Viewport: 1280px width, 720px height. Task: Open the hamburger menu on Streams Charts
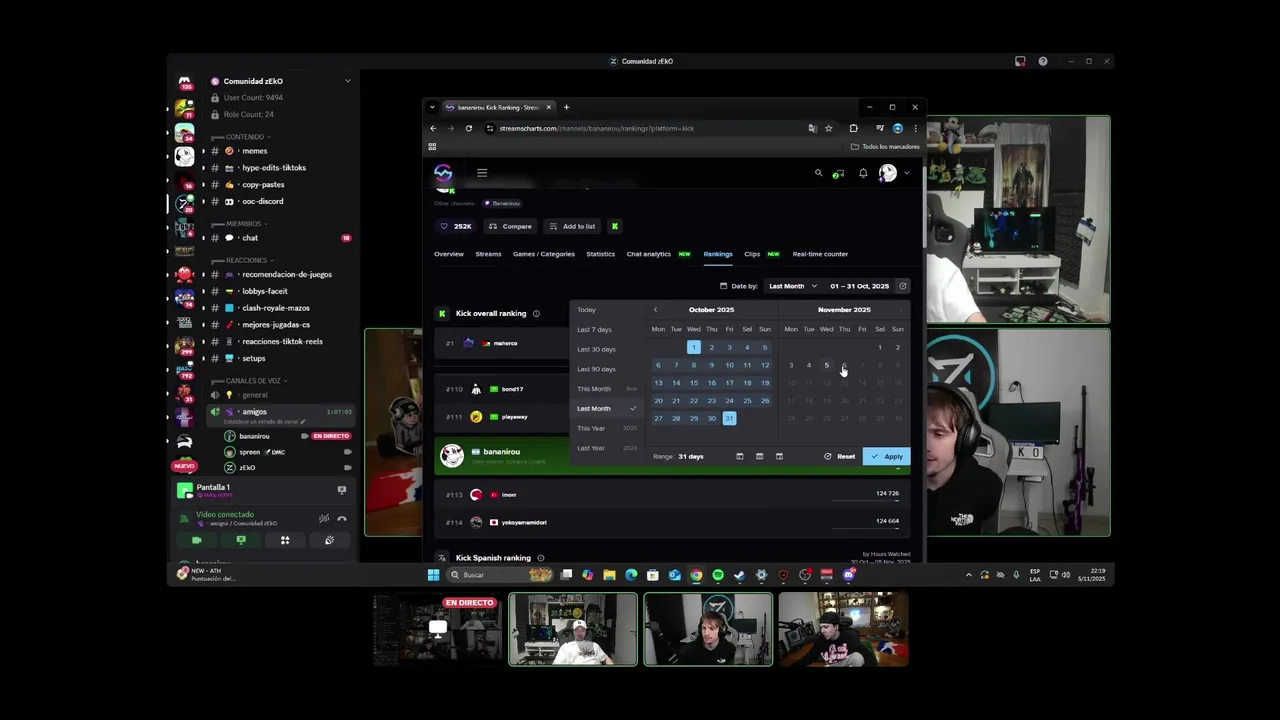pyautogui.click(x=482, y=173)
